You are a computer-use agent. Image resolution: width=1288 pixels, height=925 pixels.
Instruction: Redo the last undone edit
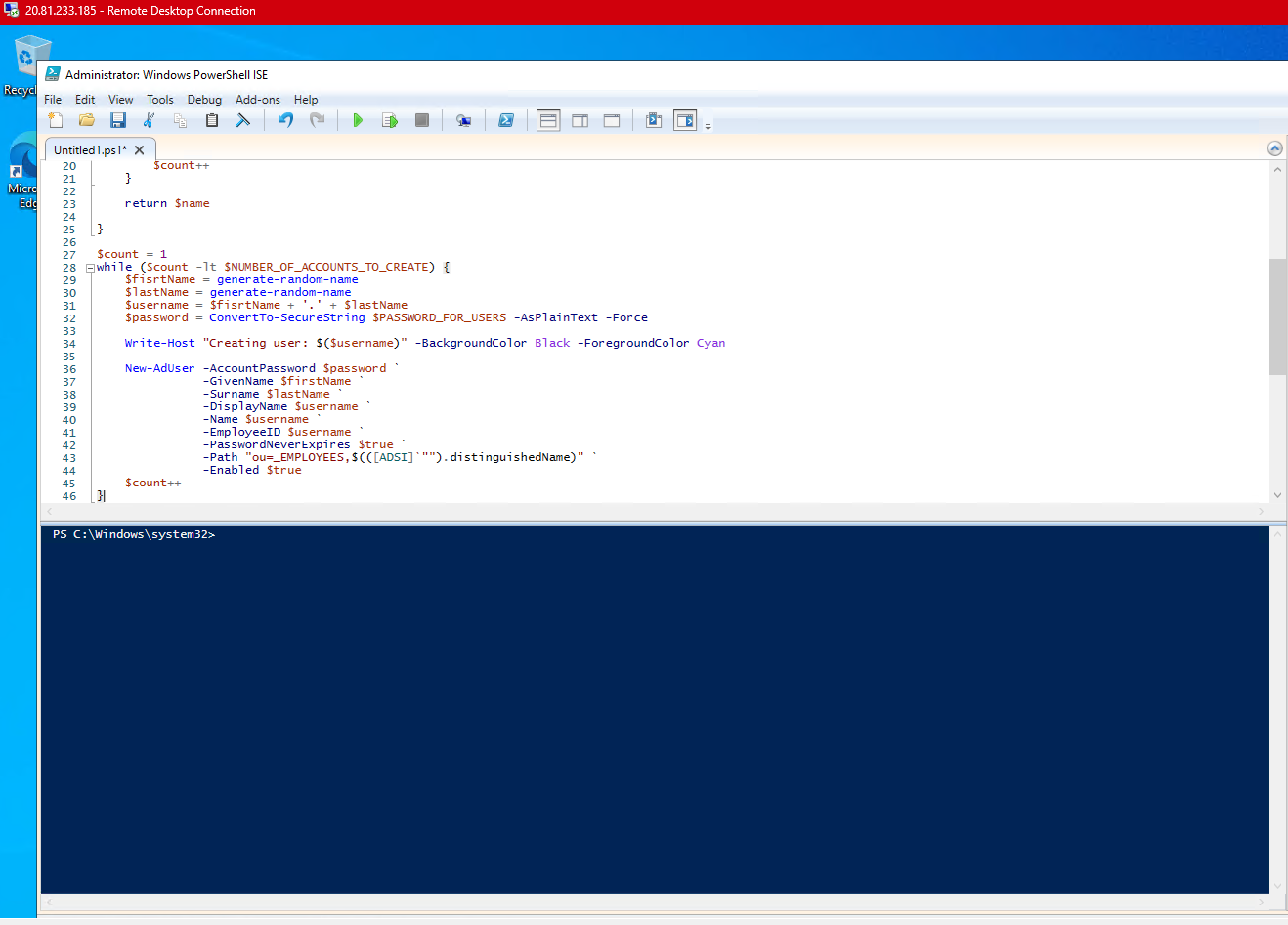coord(317,120)
